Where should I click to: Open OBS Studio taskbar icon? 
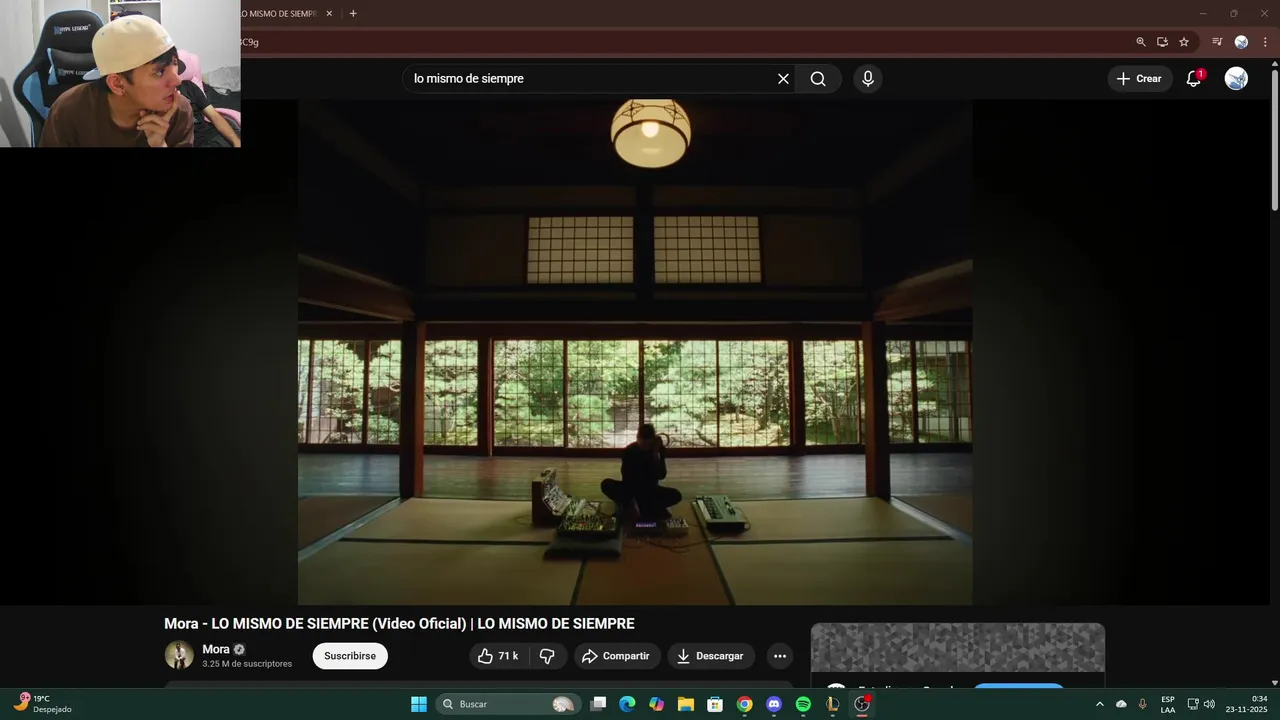(x=862, y=704)
